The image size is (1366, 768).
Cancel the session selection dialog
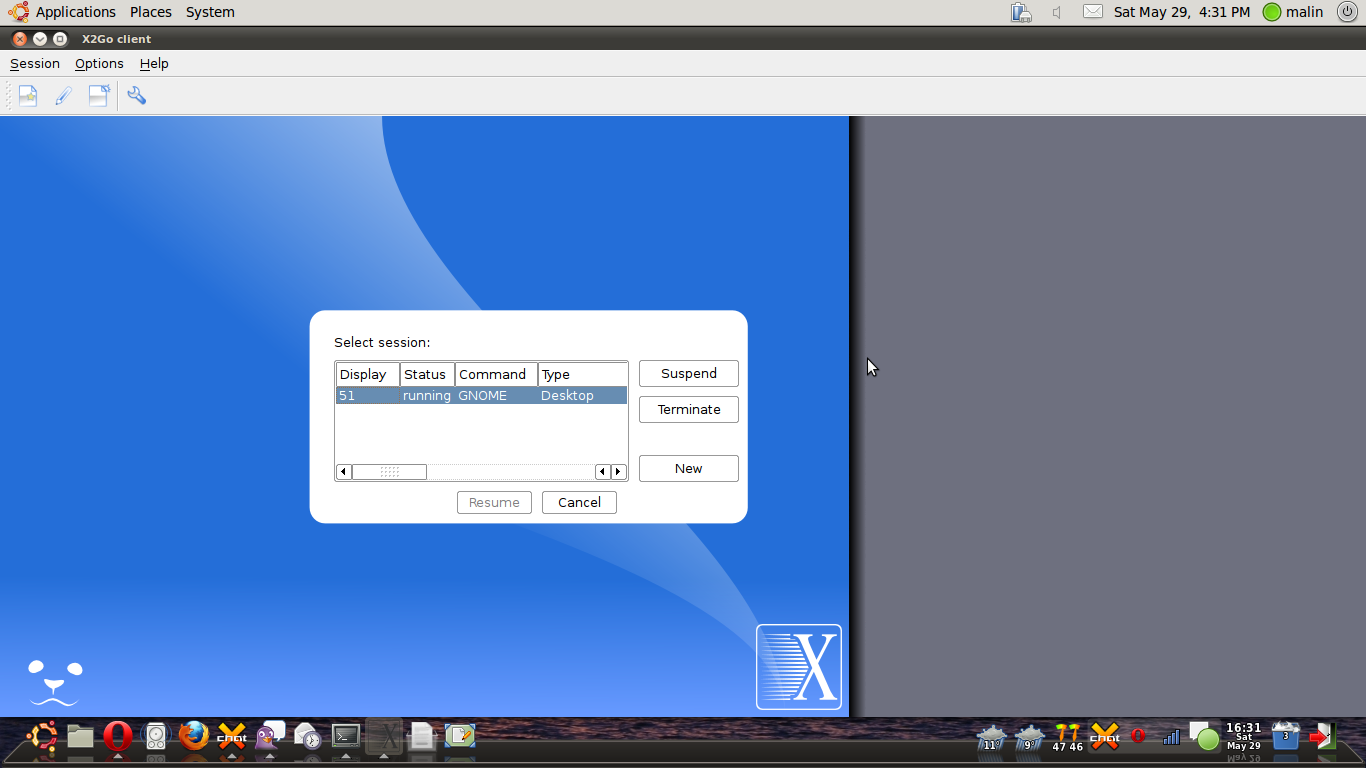pos(579,502)
